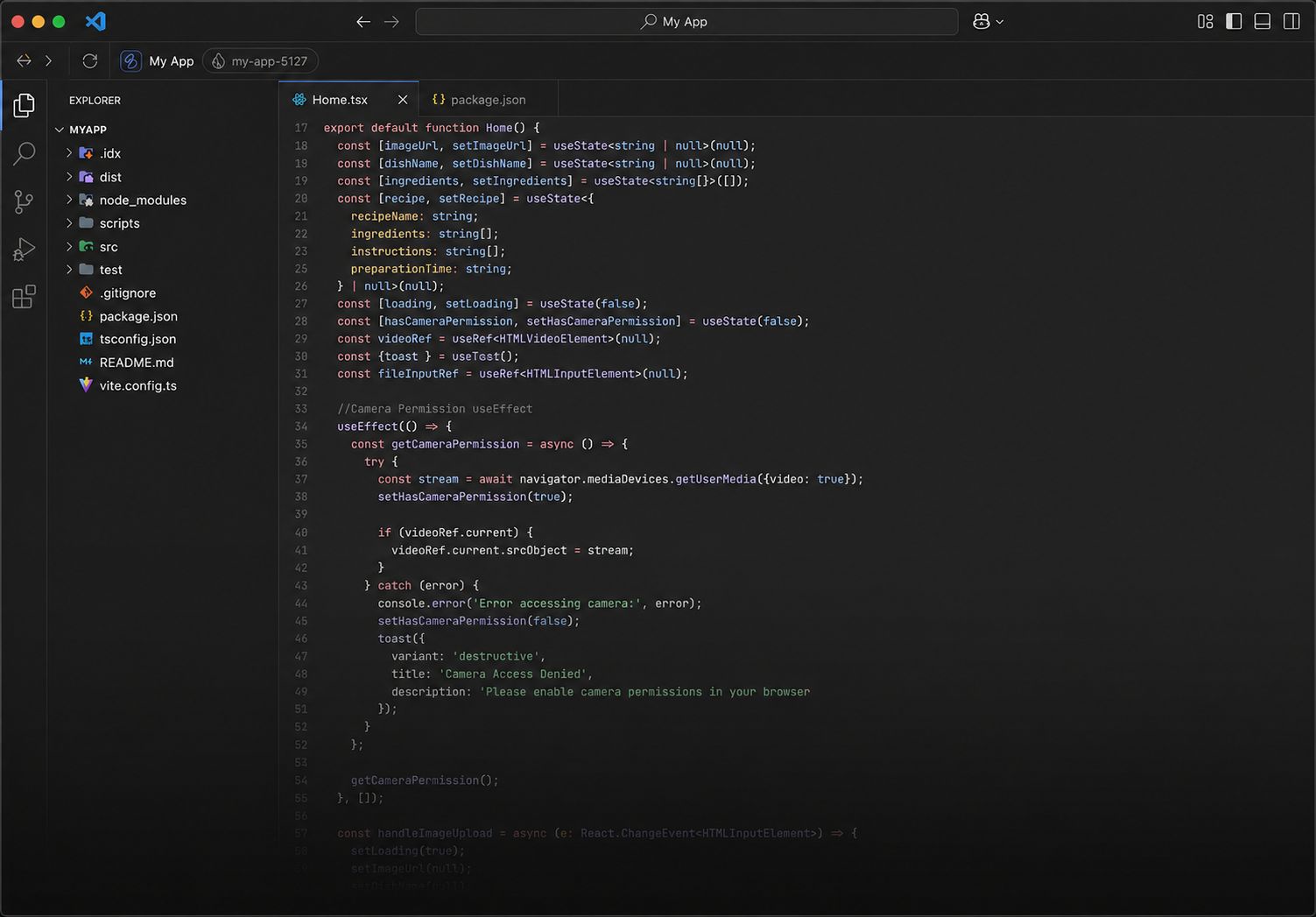Open vite.config.ts in the explorer

tap(137, 385)
